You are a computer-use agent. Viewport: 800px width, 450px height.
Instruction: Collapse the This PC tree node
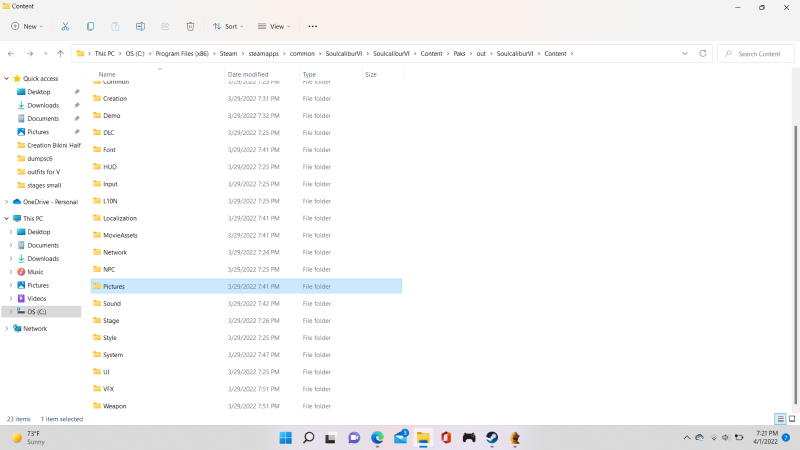tap(7, 218)
